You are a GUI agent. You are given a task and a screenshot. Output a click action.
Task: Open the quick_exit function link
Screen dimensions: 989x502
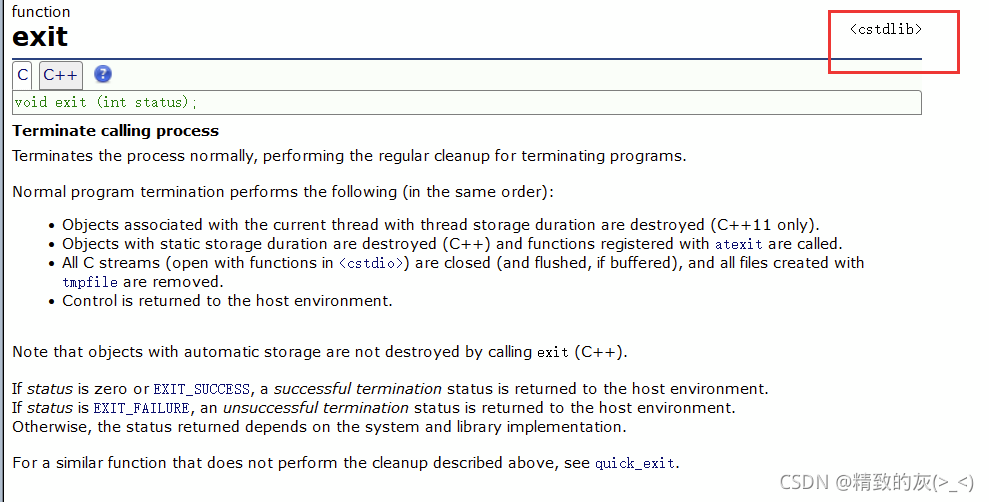635,464
